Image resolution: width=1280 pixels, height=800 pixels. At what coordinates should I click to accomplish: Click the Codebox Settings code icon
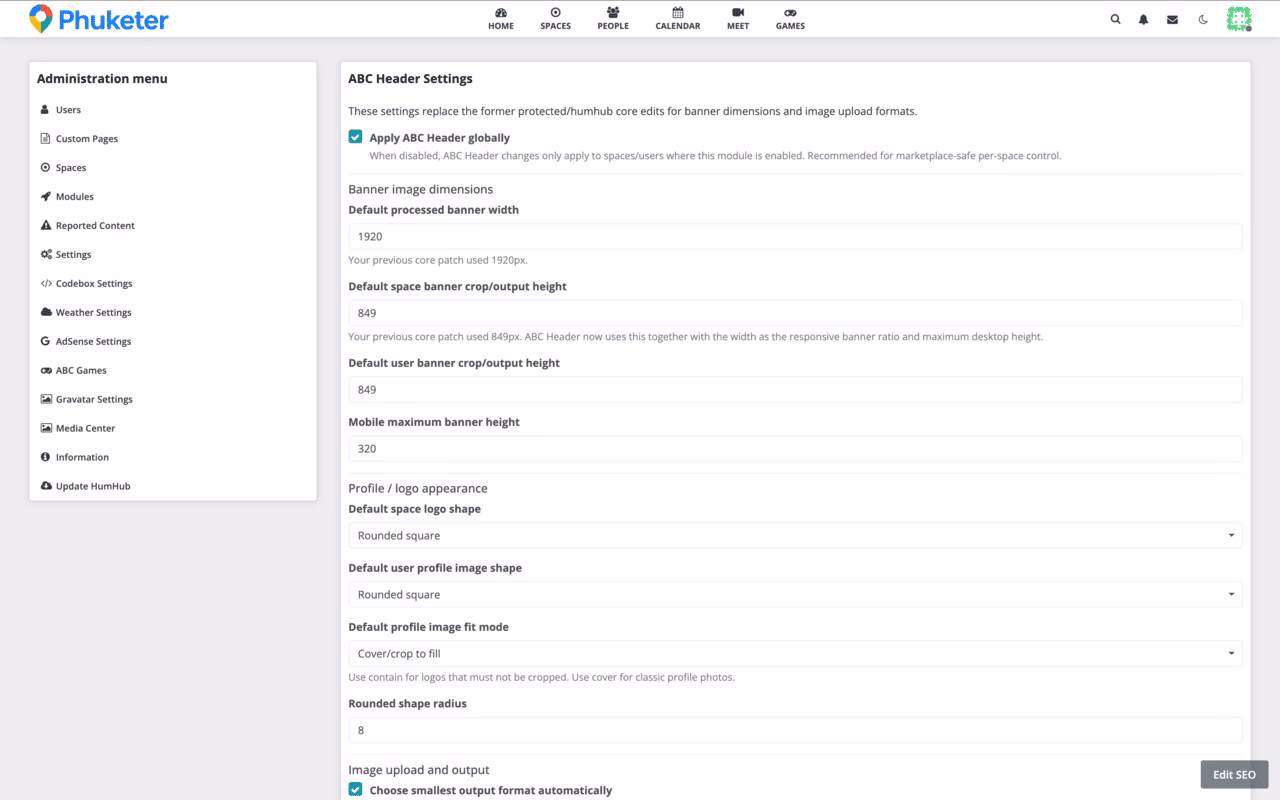pos(46,284)
